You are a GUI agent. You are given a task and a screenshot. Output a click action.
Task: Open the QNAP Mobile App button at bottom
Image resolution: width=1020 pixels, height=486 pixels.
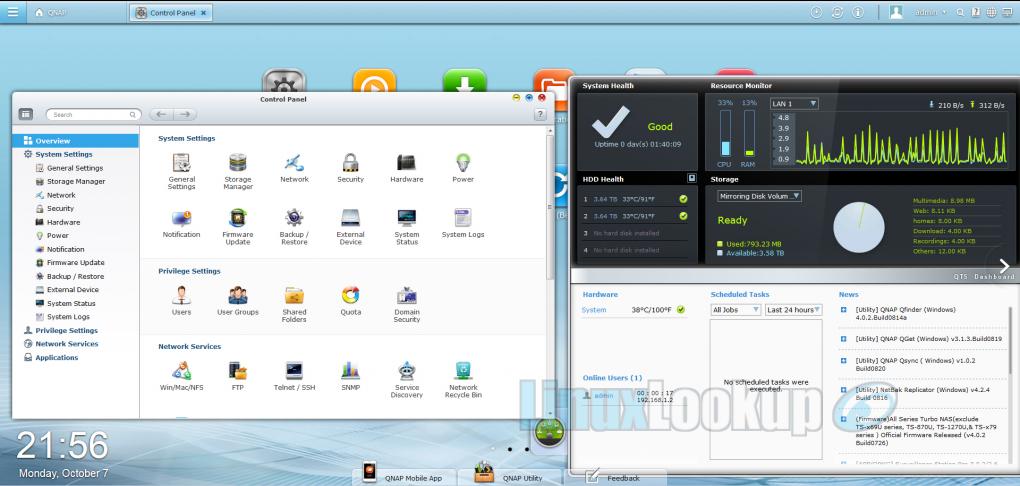coord(403,477)
